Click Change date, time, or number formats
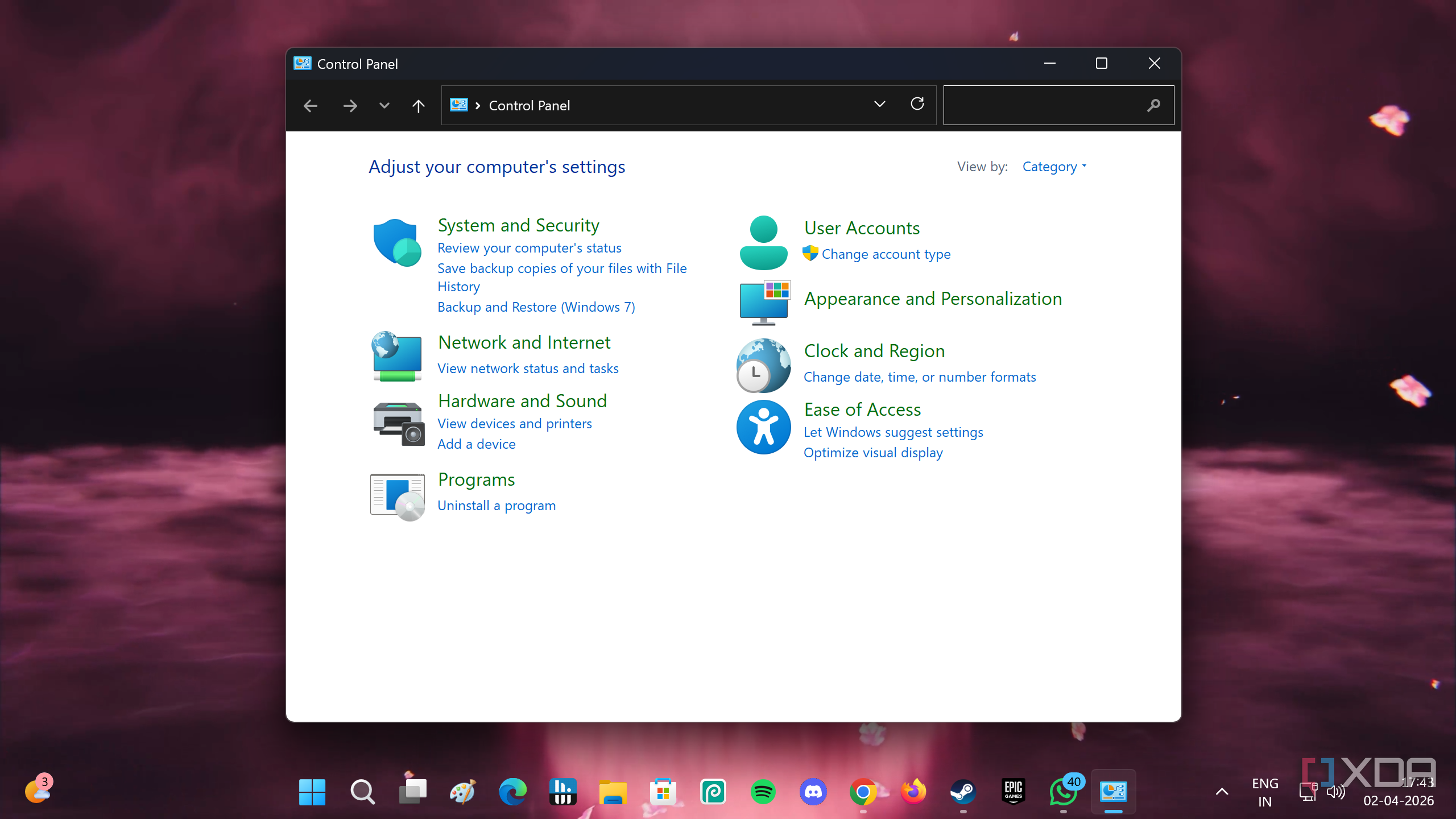 920,377
